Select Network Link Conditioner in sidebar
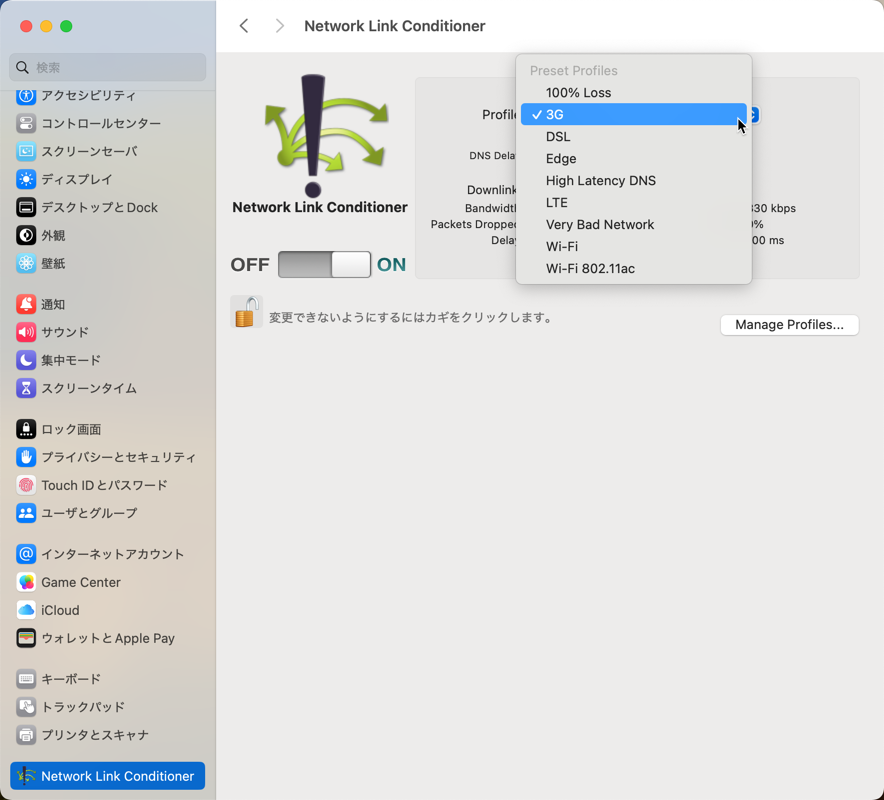The height and width of the screenshot is (800, 884). click(x=107, y=776)
